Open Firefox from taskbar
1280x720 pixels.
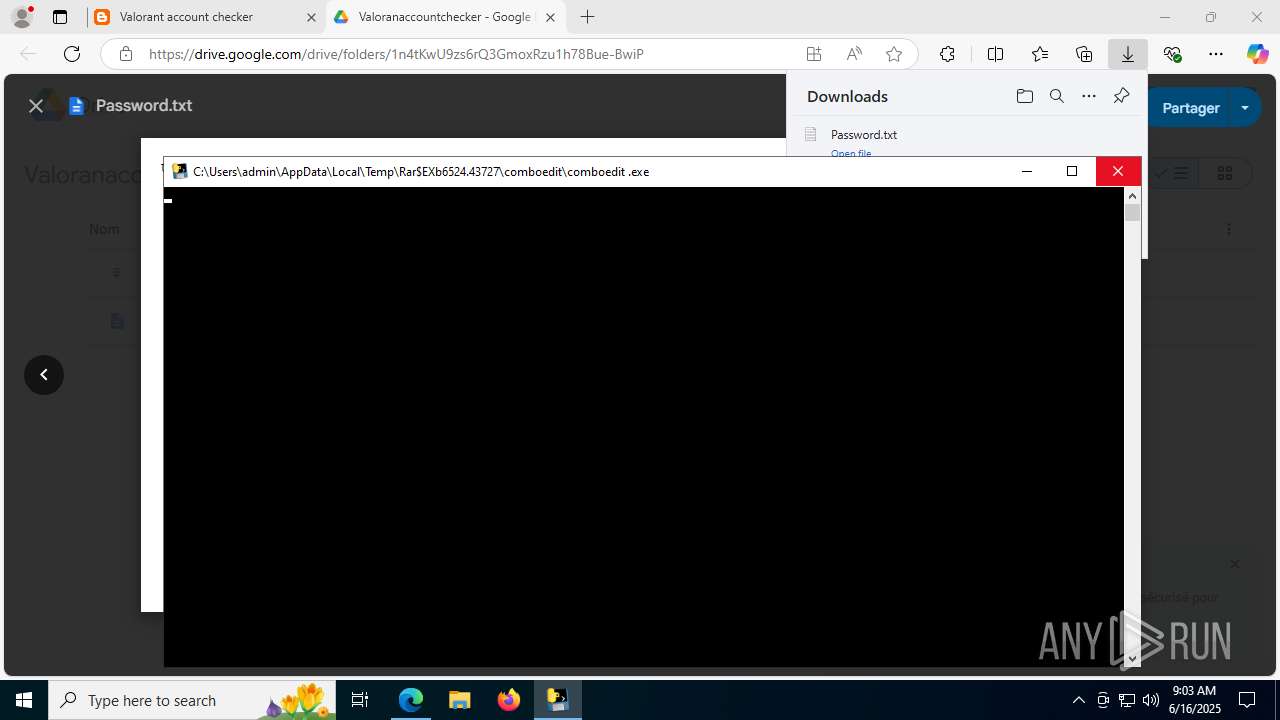(509, 700)
